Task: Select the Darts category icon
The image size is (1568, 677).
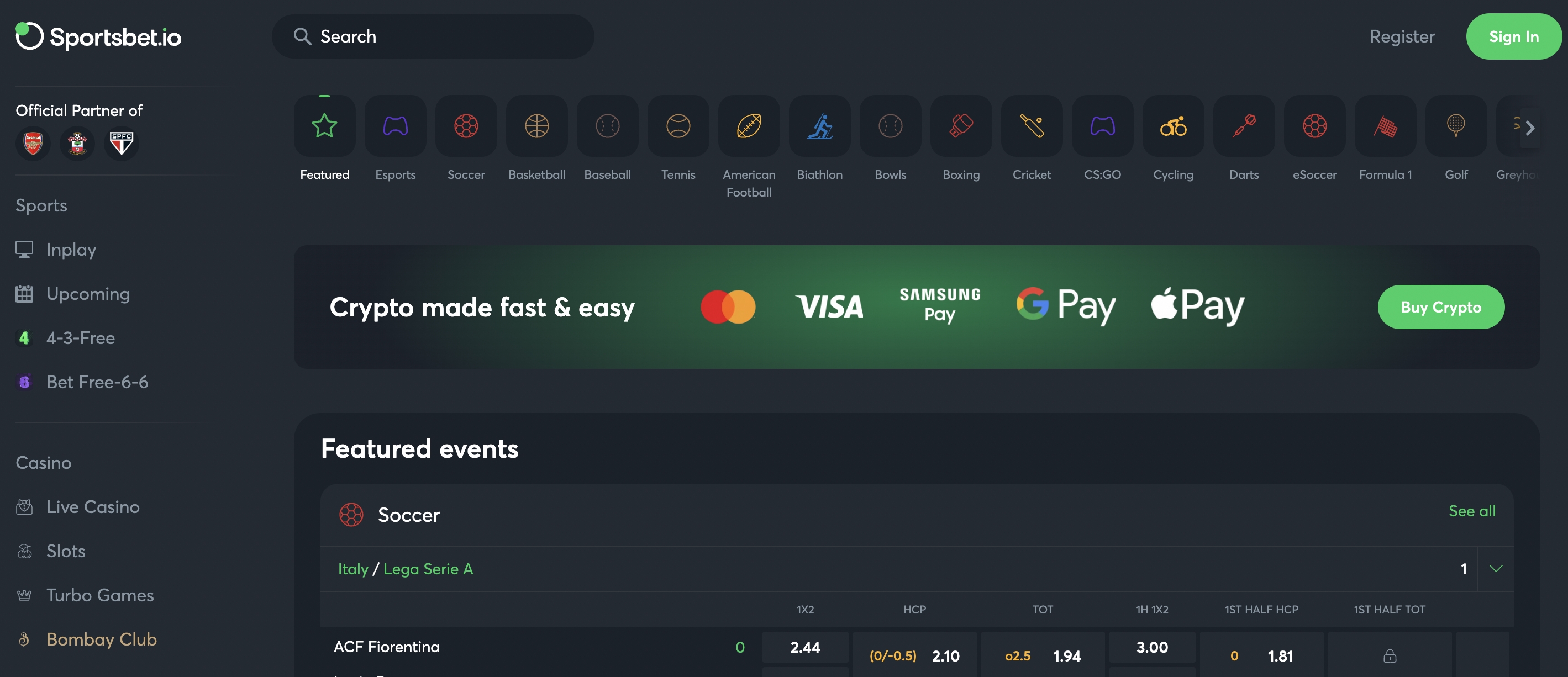Action: [x=1243, y=126]
